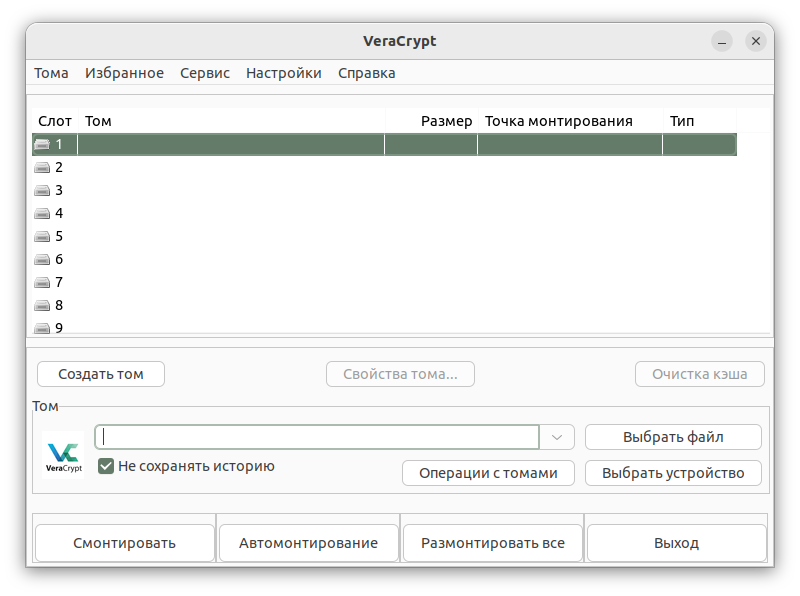This screenshot has width=800, height=596.
Task: Click the Очистка кэша button
Action: coord(699,374)
